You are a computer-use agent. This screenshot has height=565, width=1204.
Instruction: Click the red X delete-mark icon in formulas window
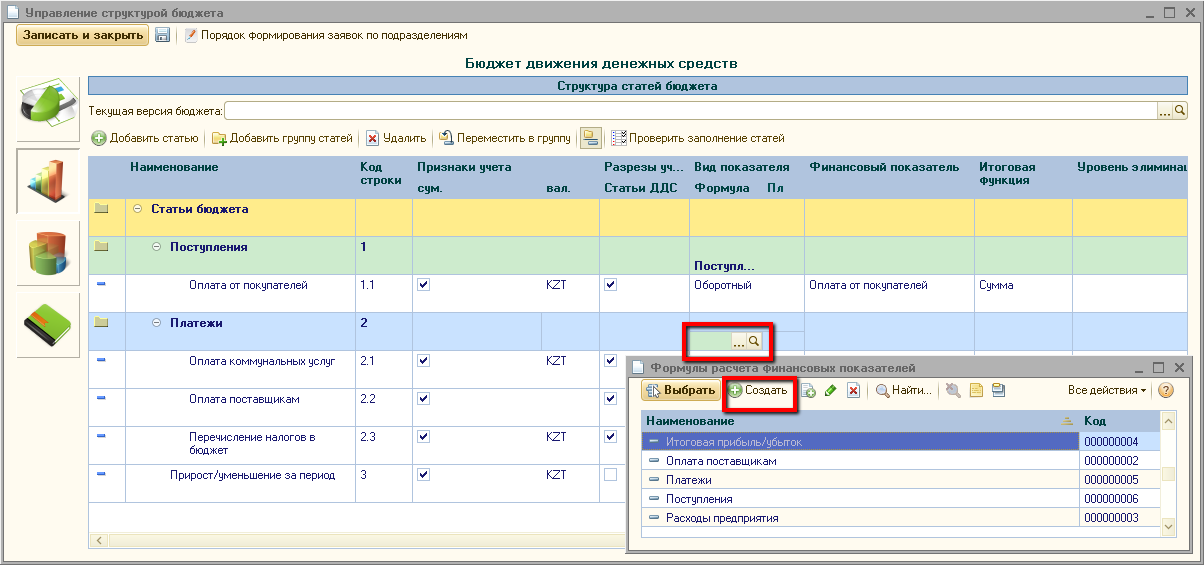pos(853,390)
